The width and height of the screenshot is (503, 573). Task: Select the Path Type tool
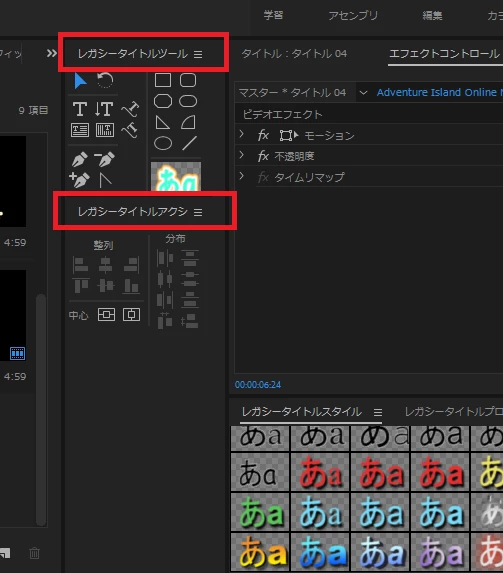[x=130, y=109]
